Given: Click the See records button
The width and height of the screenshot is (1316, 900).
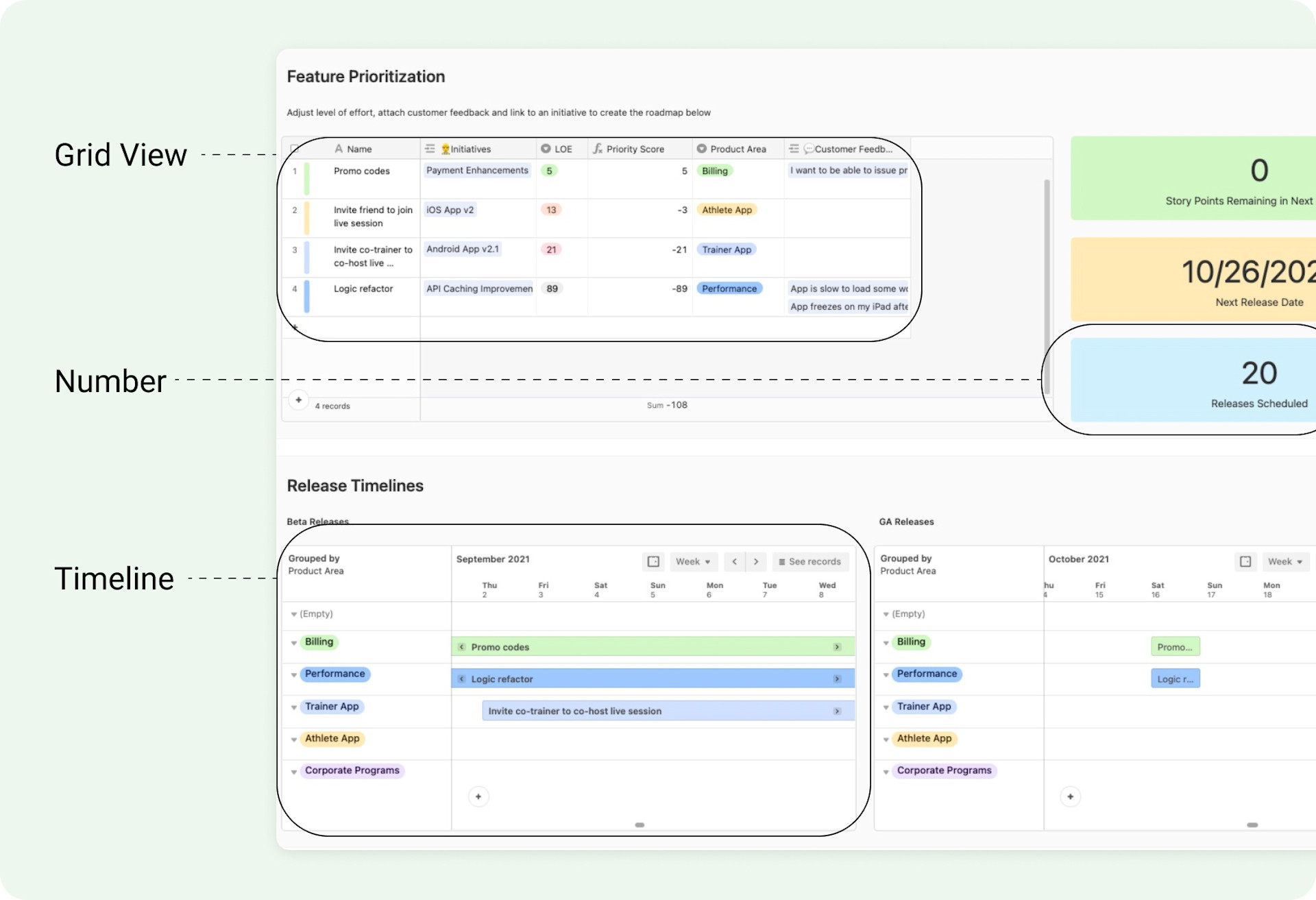Looking at the screenshot, I should (810, 561).
